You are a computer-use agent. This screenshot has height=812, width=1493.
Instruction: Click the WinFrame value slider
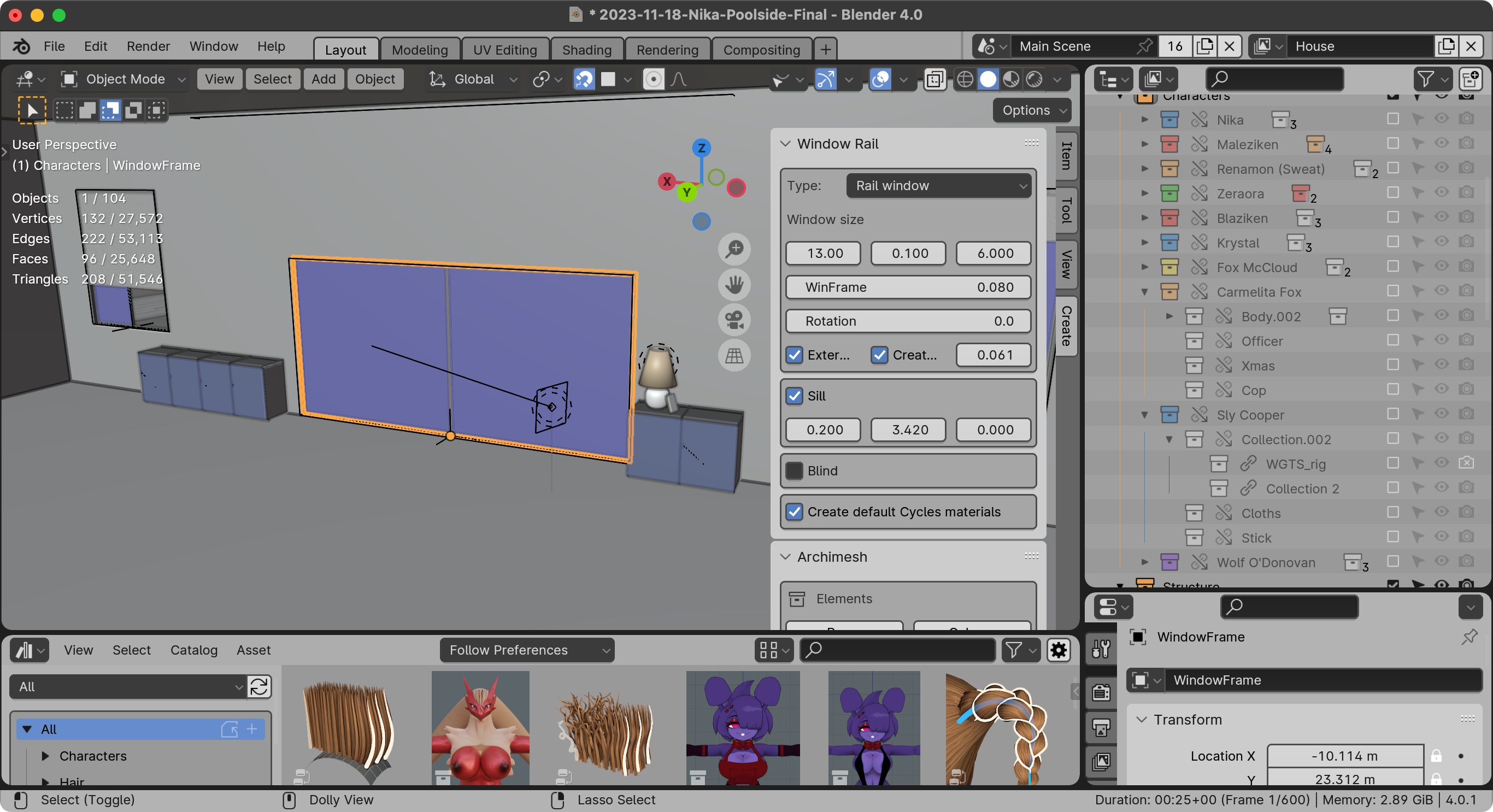tap(908, 287)
